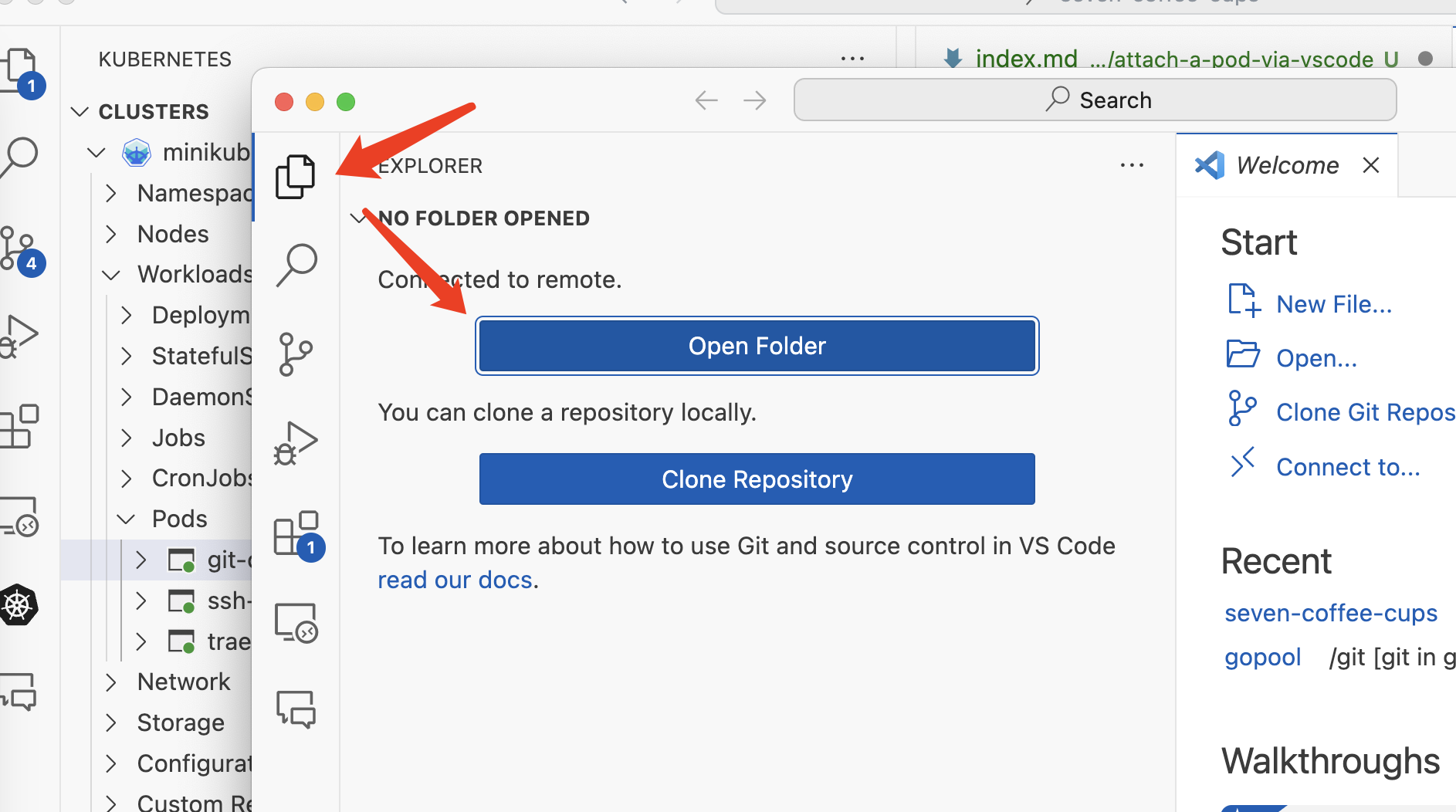The image size is (1456, 812).
Task: Open Remote Explorer in front window activity bar
Action: click(296, 622)
